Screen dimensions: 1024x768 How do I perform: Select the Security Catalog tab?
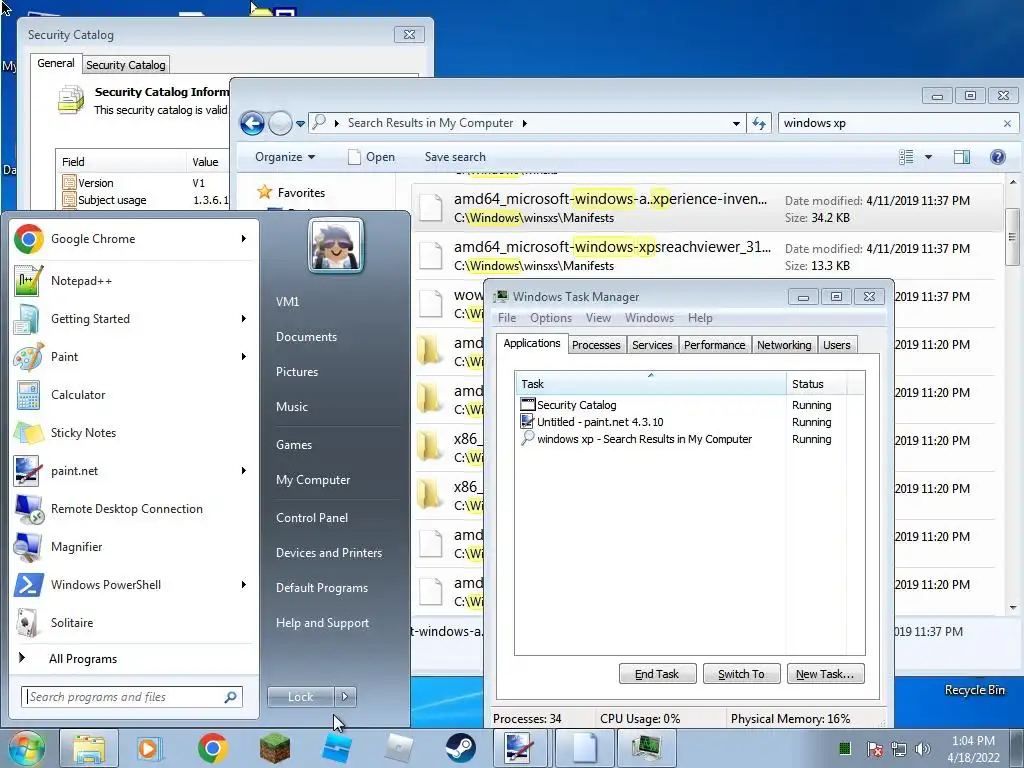tap(125, 65)
